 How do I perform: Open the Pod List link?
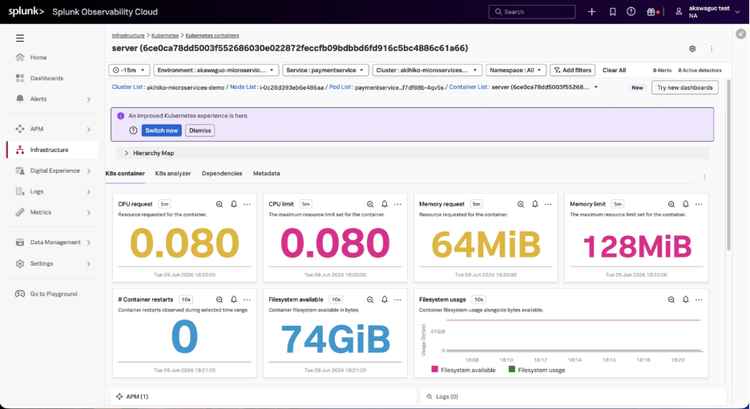[340, 87]
